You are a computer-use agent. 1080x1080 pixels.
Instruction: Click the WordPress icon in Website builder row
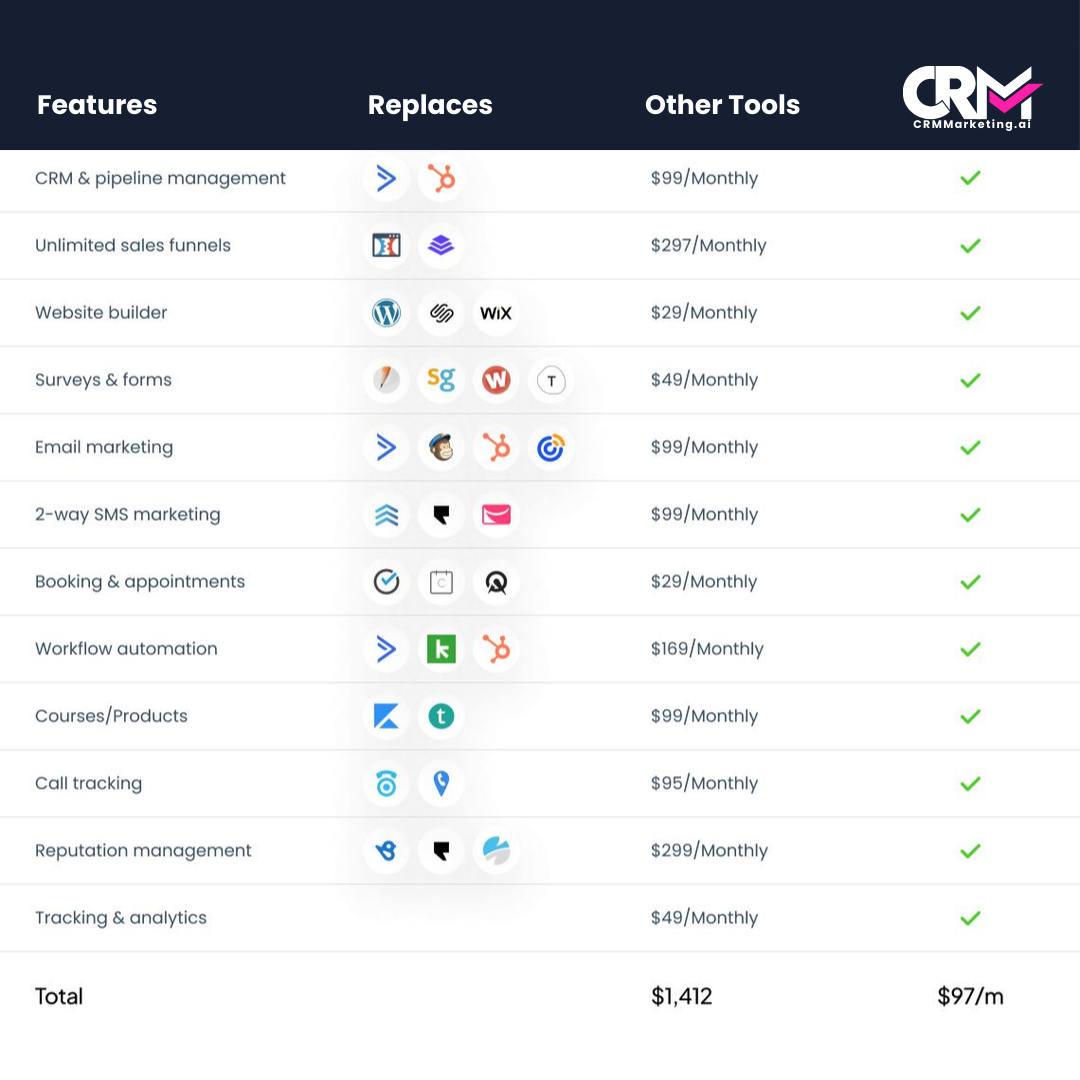386,313
